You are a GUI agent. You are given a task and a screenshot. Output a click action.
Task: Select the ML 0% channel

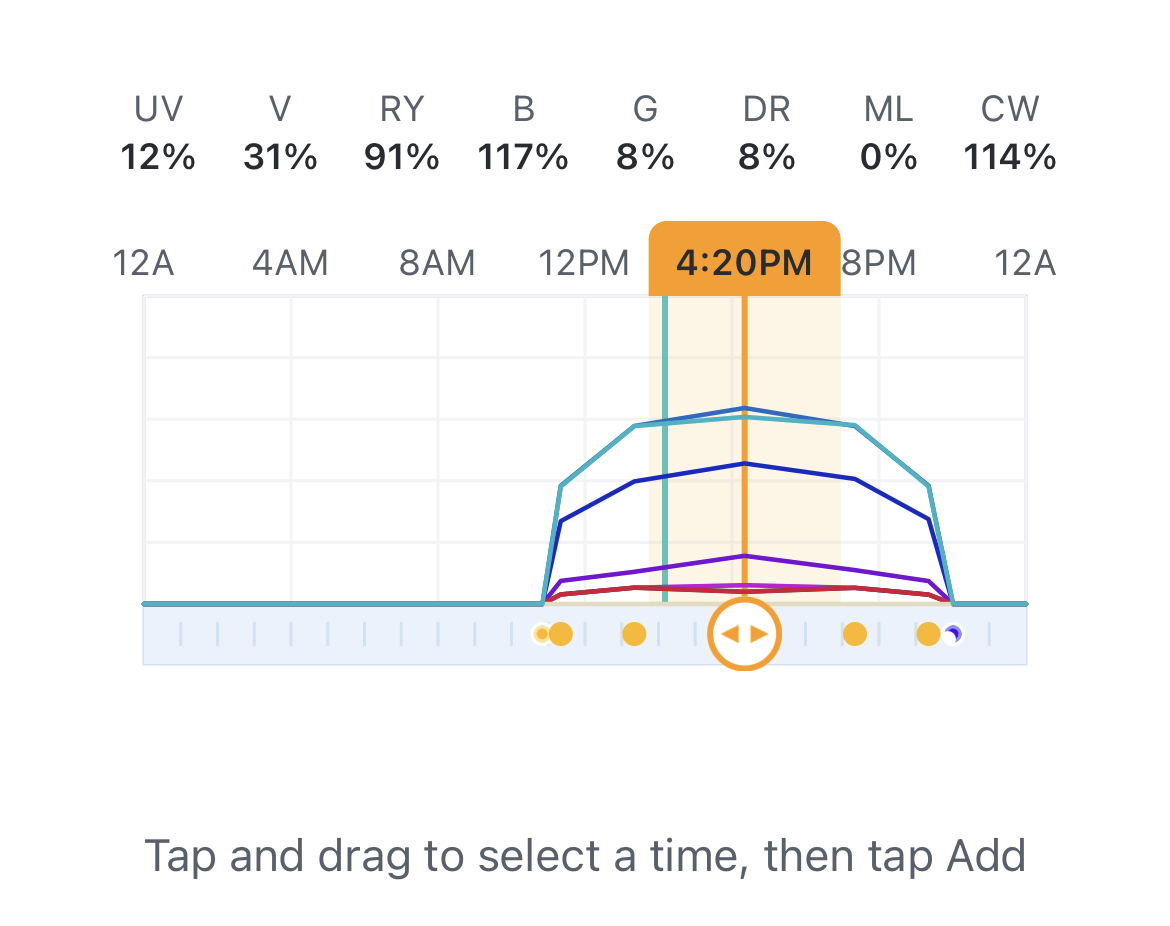[x=888, y=133]
